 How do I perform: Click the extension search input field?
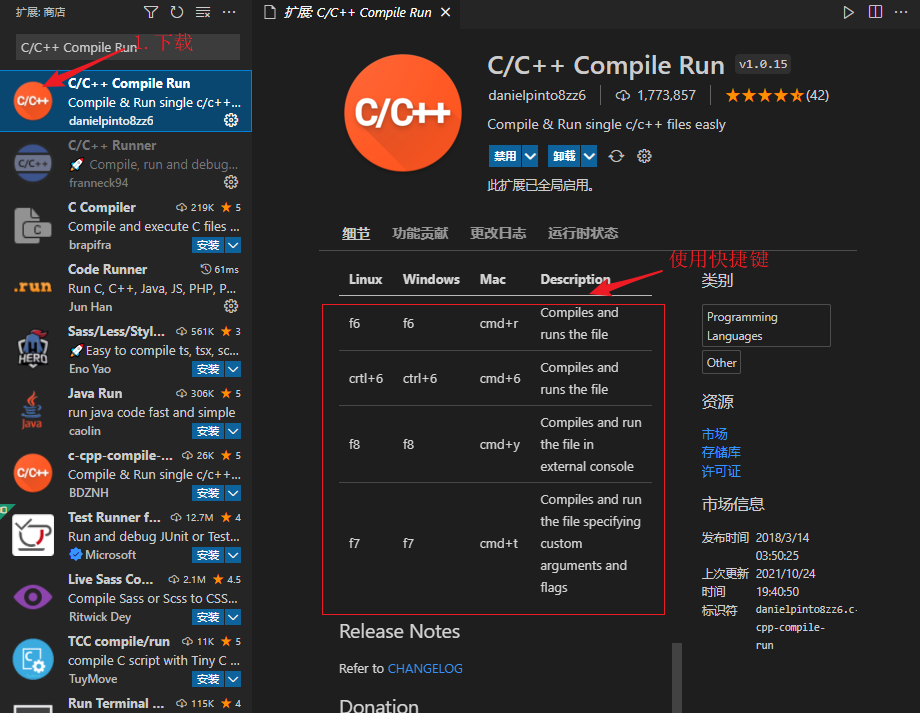tap(128, 47)
